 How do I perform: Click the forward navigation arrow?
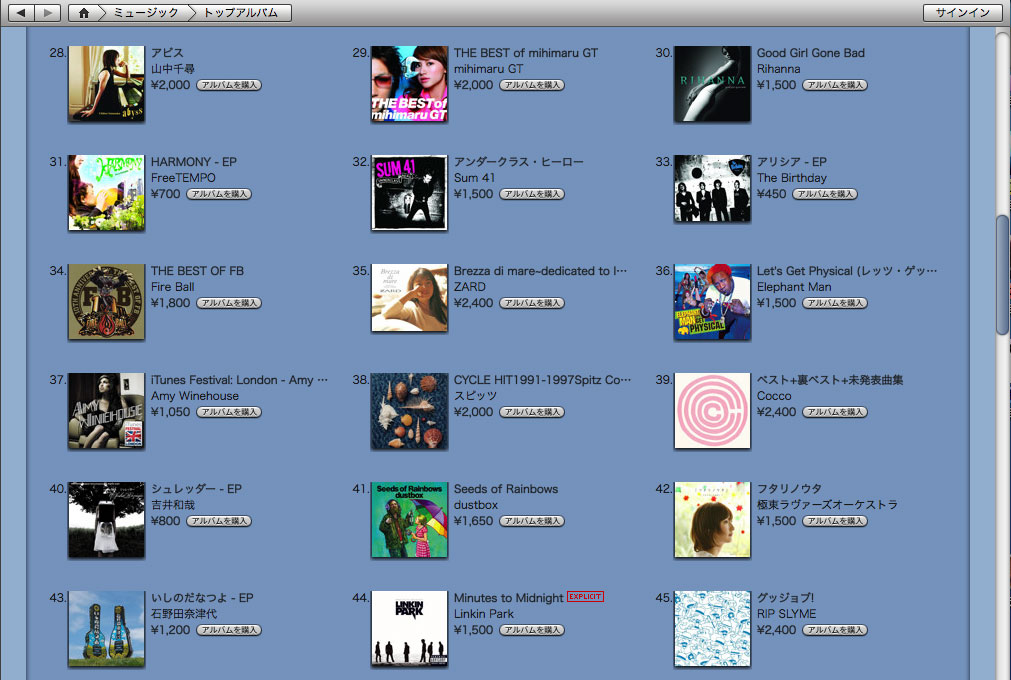(x=47, y=13)
